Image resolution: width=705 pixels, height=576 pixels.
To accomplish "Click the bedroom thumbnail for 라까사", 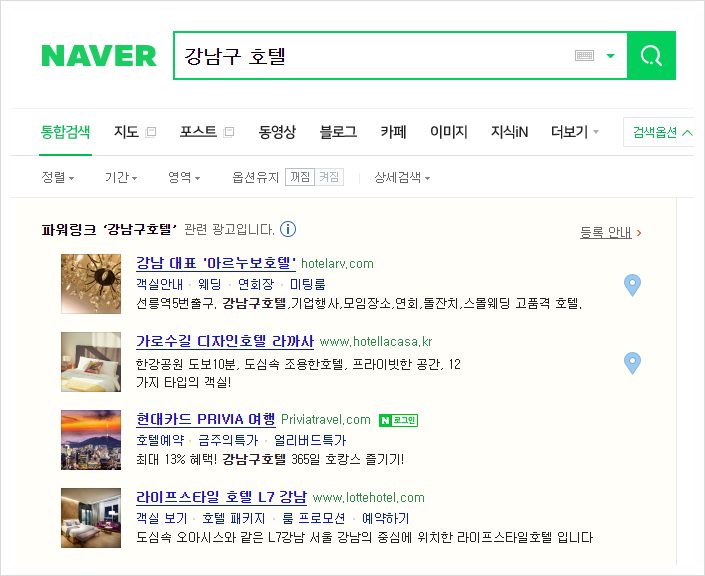I will click(91, 362).
